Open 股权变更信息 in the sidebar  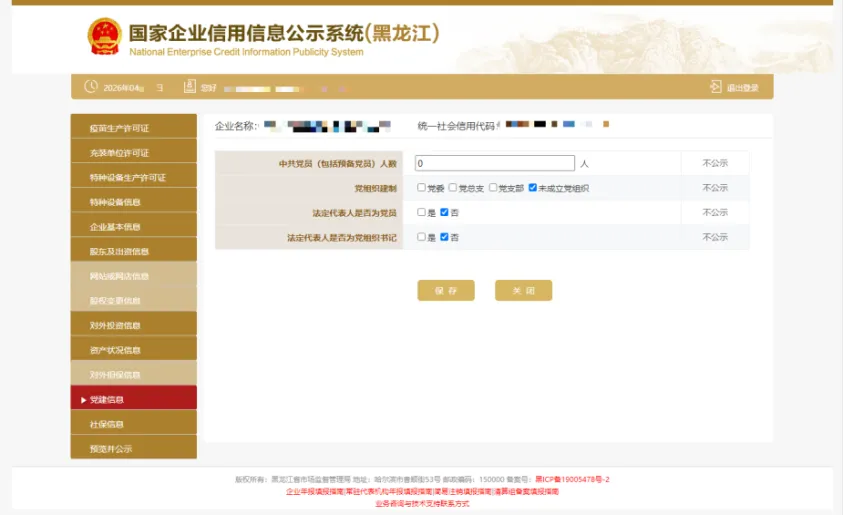(x=133, y=301)
